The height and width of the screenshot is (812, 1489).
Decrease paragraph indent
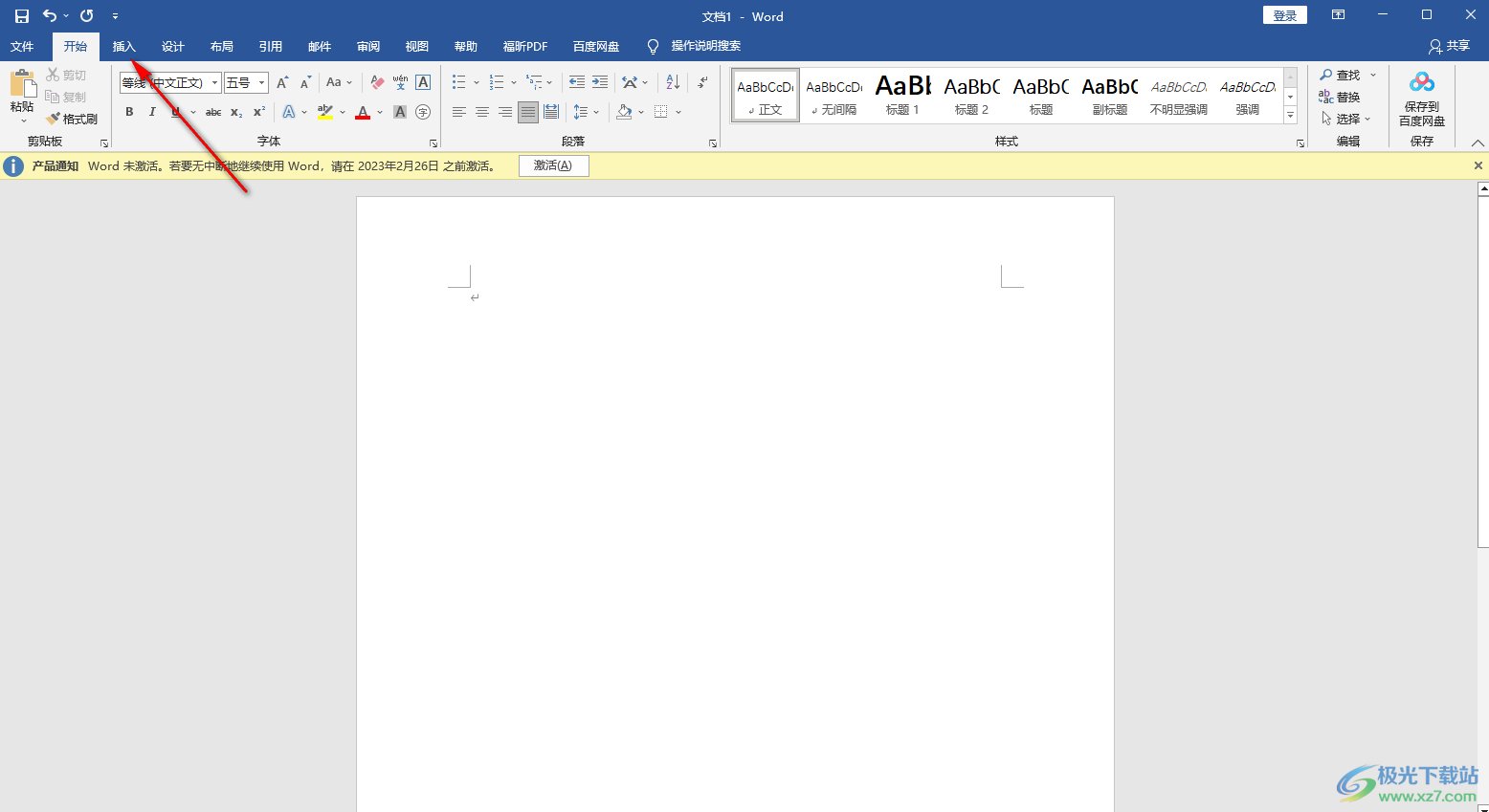click(x=577, y=82)
